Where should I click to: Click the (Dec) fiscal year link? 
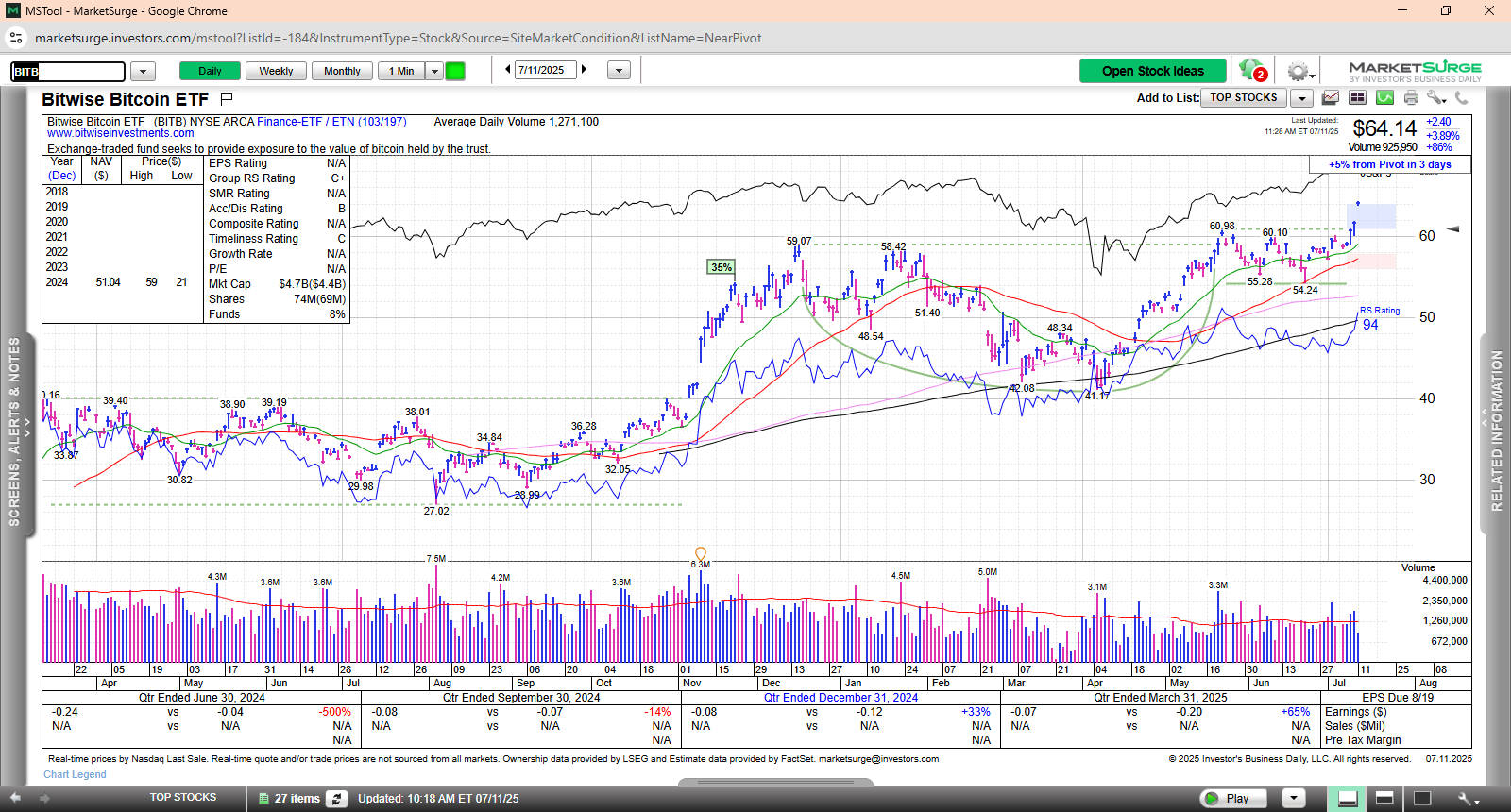coord(62,176)
